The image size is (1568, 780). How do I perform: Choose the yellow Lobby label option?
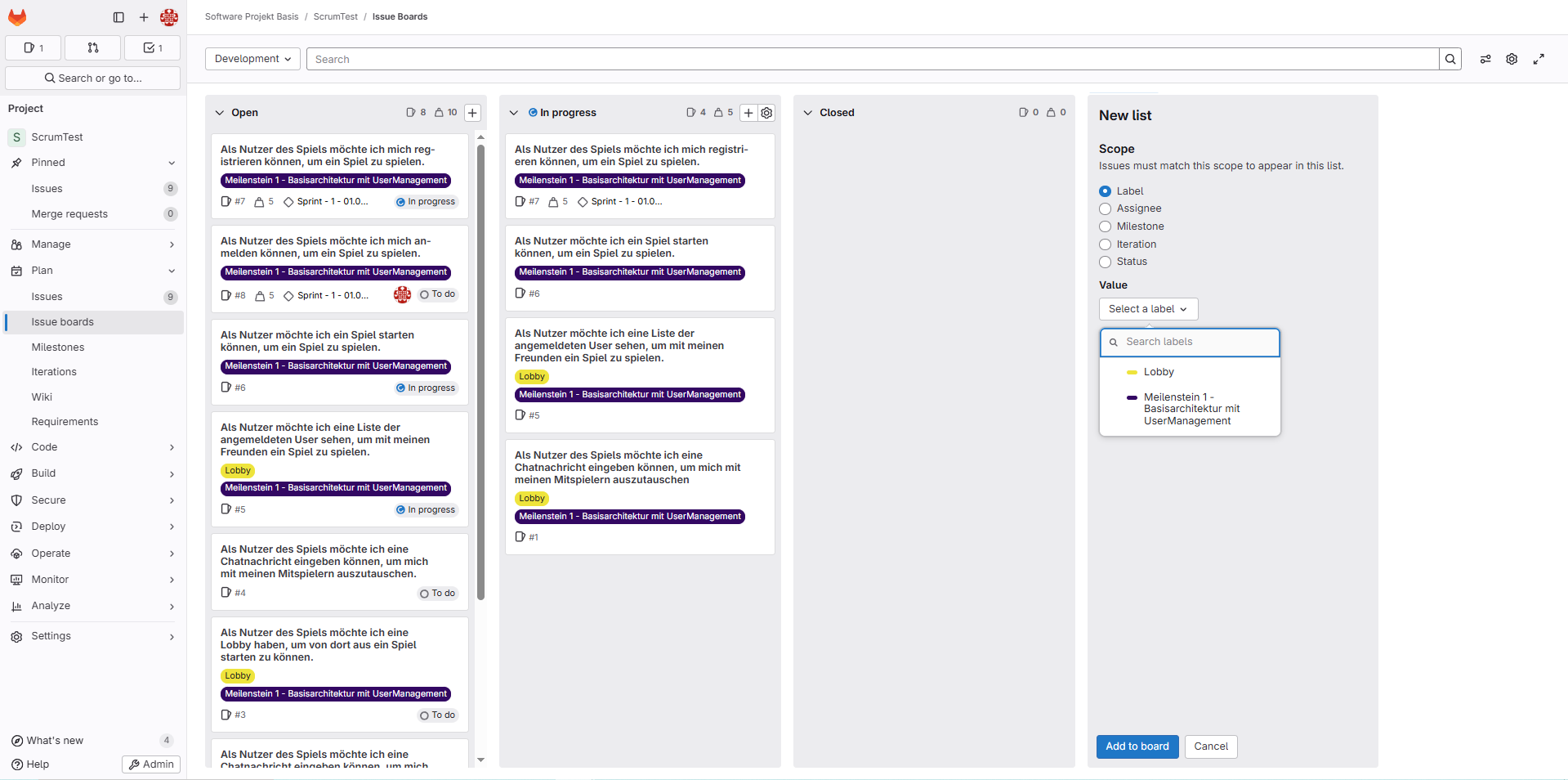[1158, 372]
